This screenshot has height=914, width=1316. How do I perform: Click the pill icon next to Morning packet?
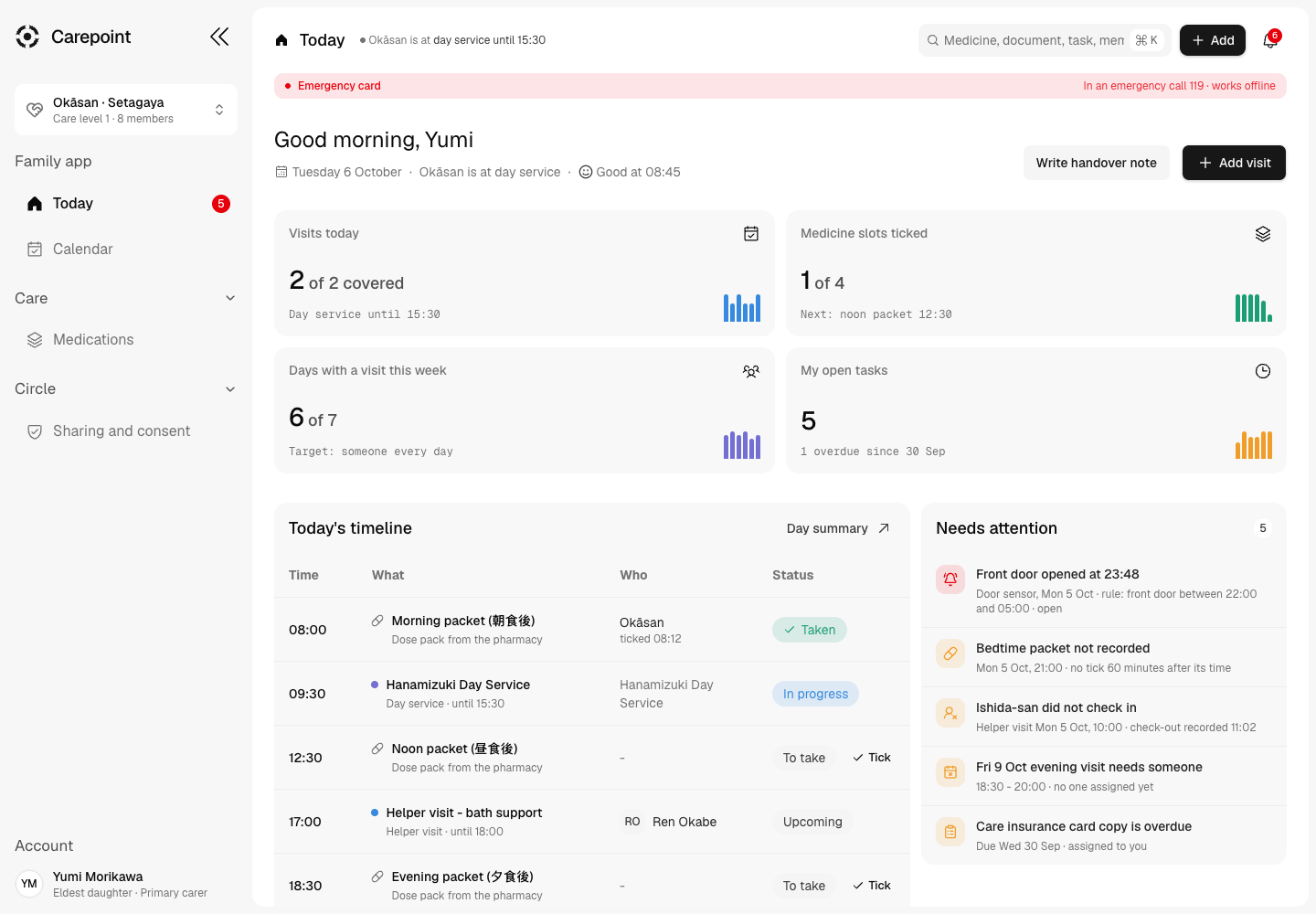tap(377, 621)
